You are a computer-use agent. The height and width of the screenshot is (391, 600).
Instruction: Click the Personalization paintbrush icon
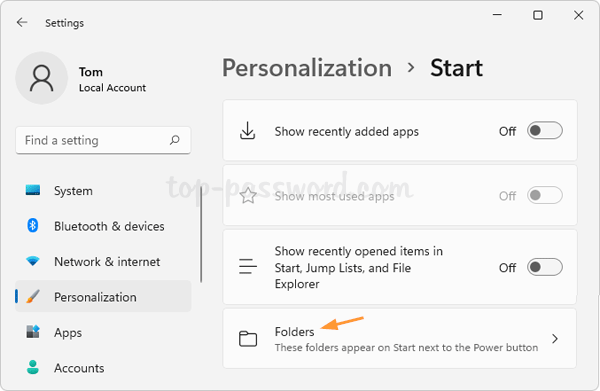(33, 297)
